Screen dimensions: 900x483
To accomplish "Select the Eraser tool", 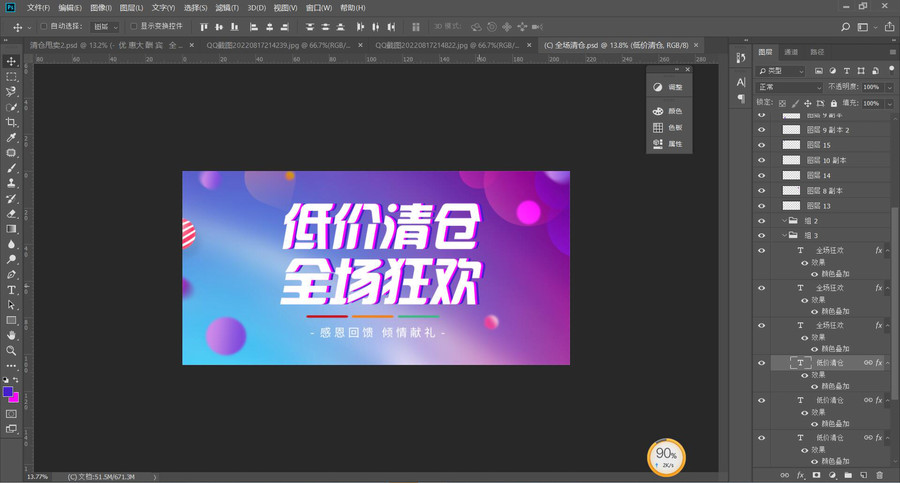I will tap(11, 214).
